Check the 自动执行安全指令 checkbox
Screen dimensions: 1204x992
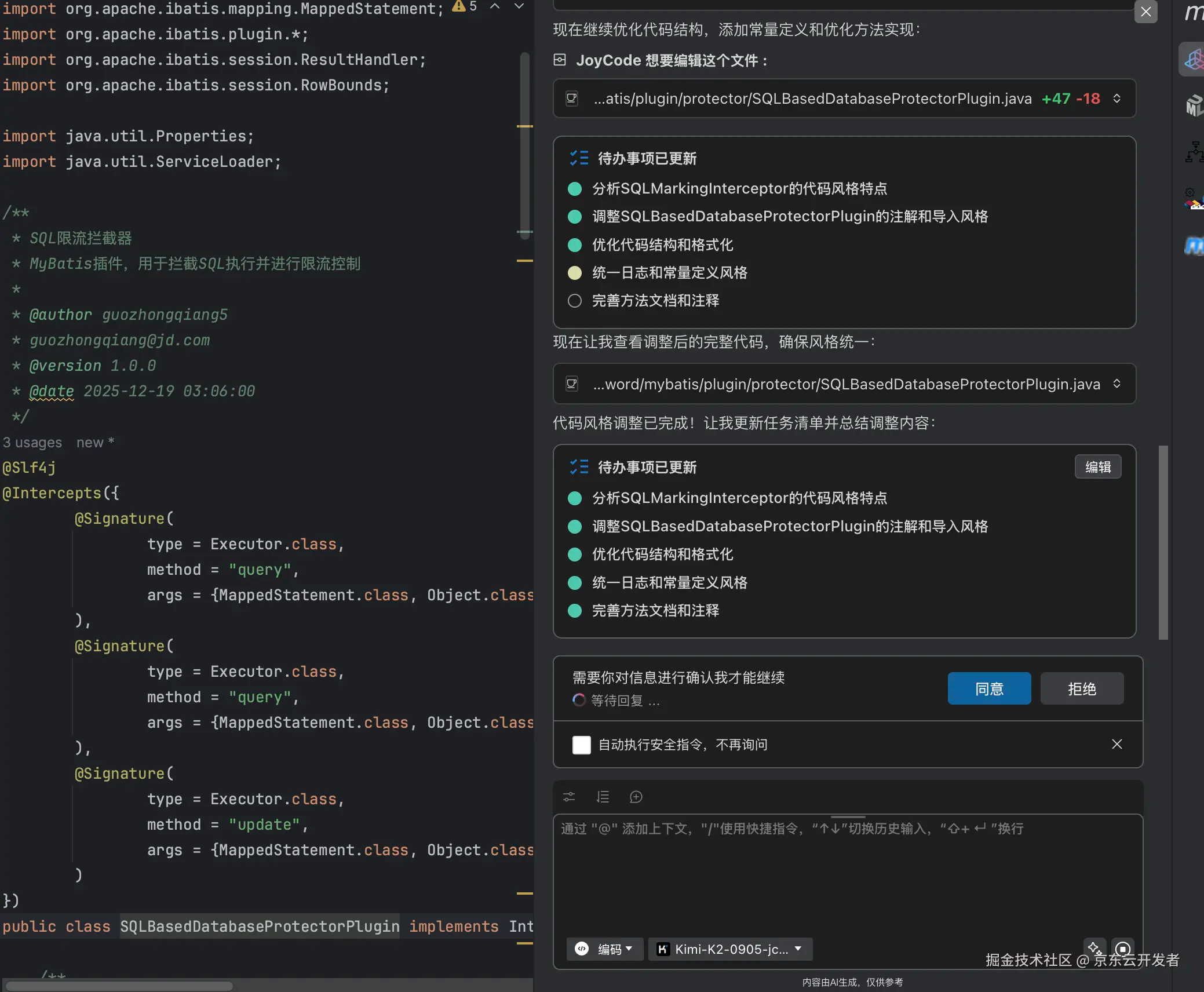point(581,745)
